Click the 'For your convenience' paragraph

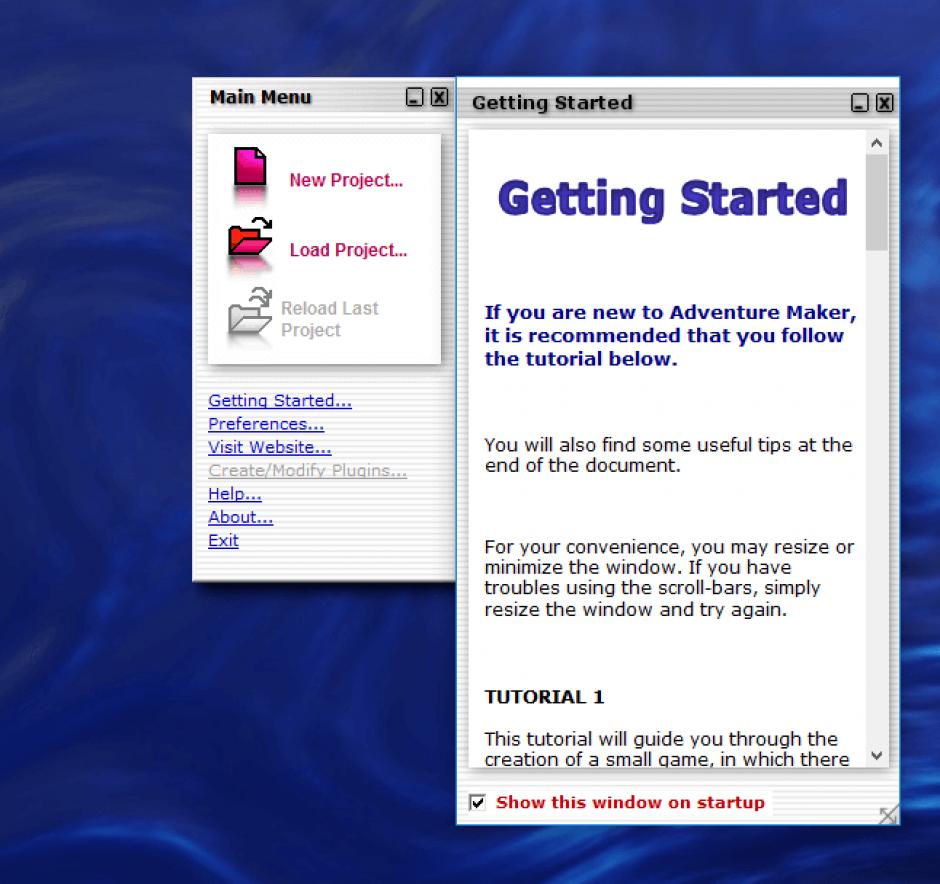669,578
